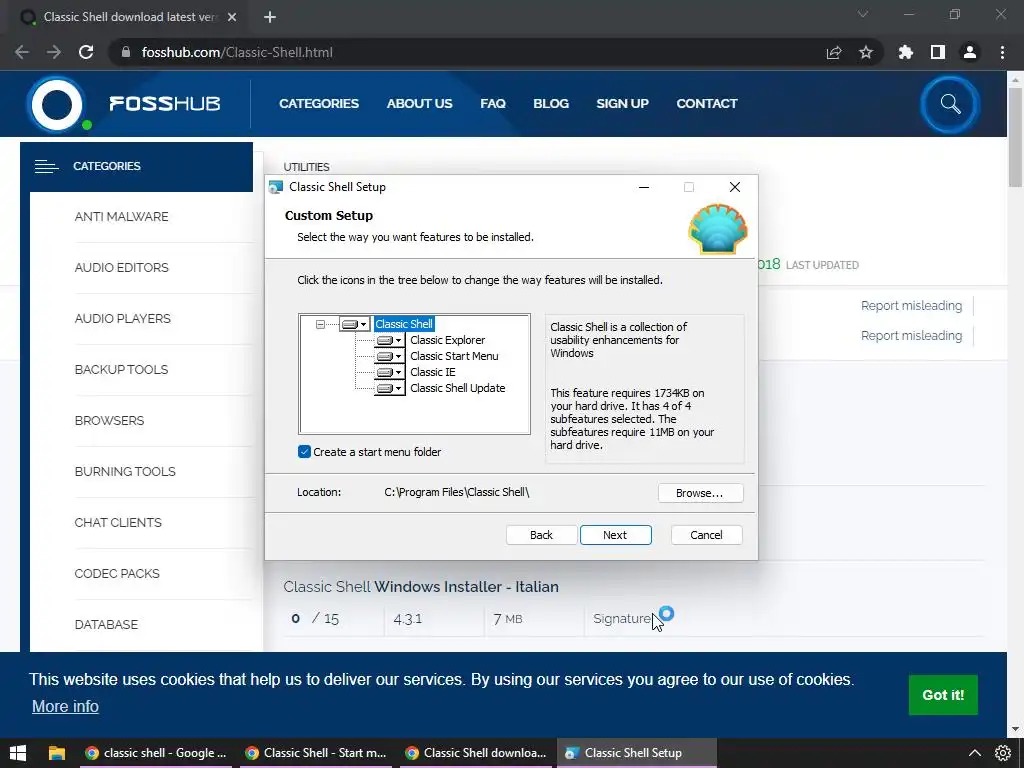This screenshot has width=1024, height=768.
Task: Select the Classic Explorer tree item
Action: coord(447,340)
